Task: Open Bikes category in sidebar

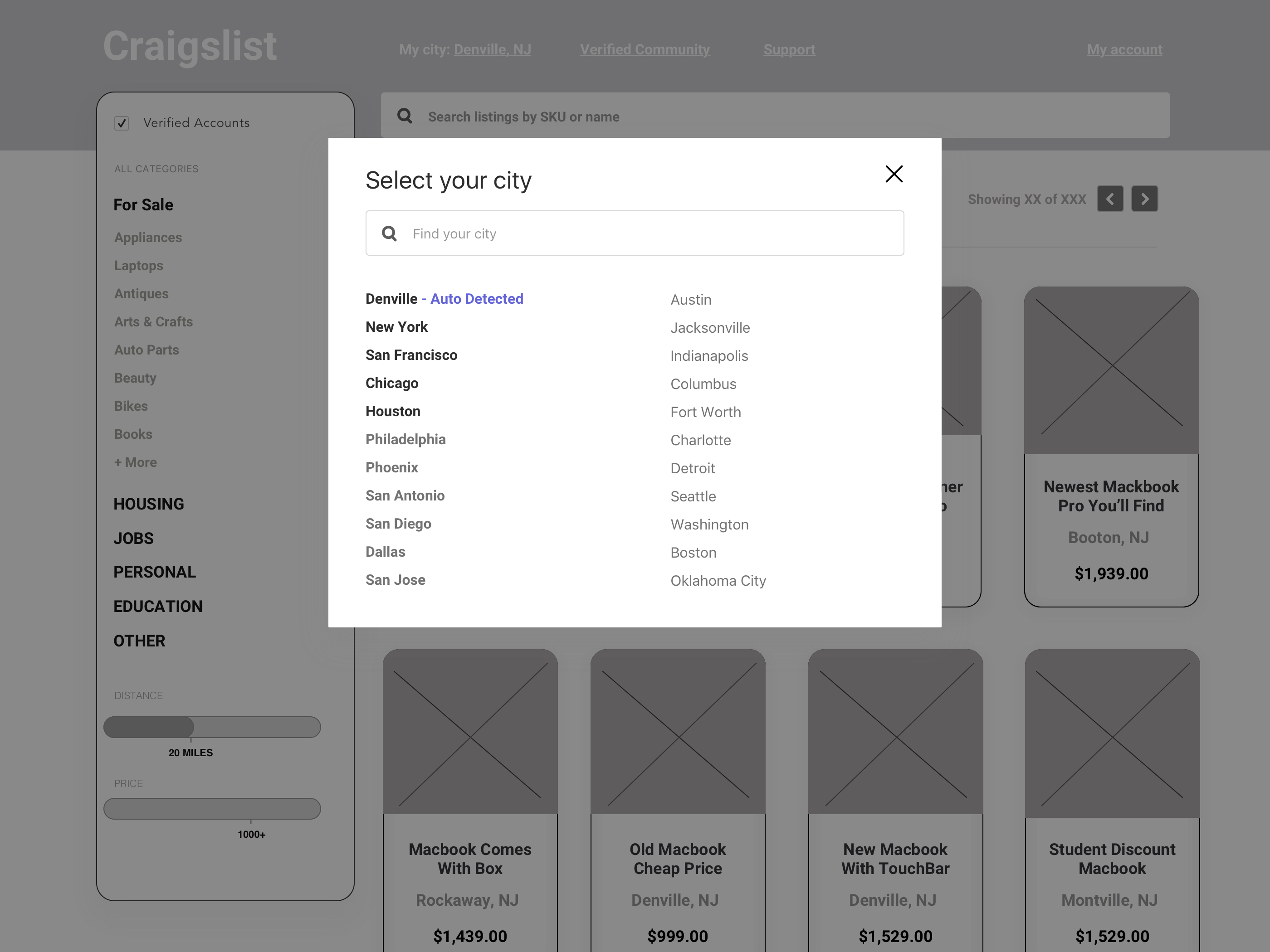Action: coord(131,406)
